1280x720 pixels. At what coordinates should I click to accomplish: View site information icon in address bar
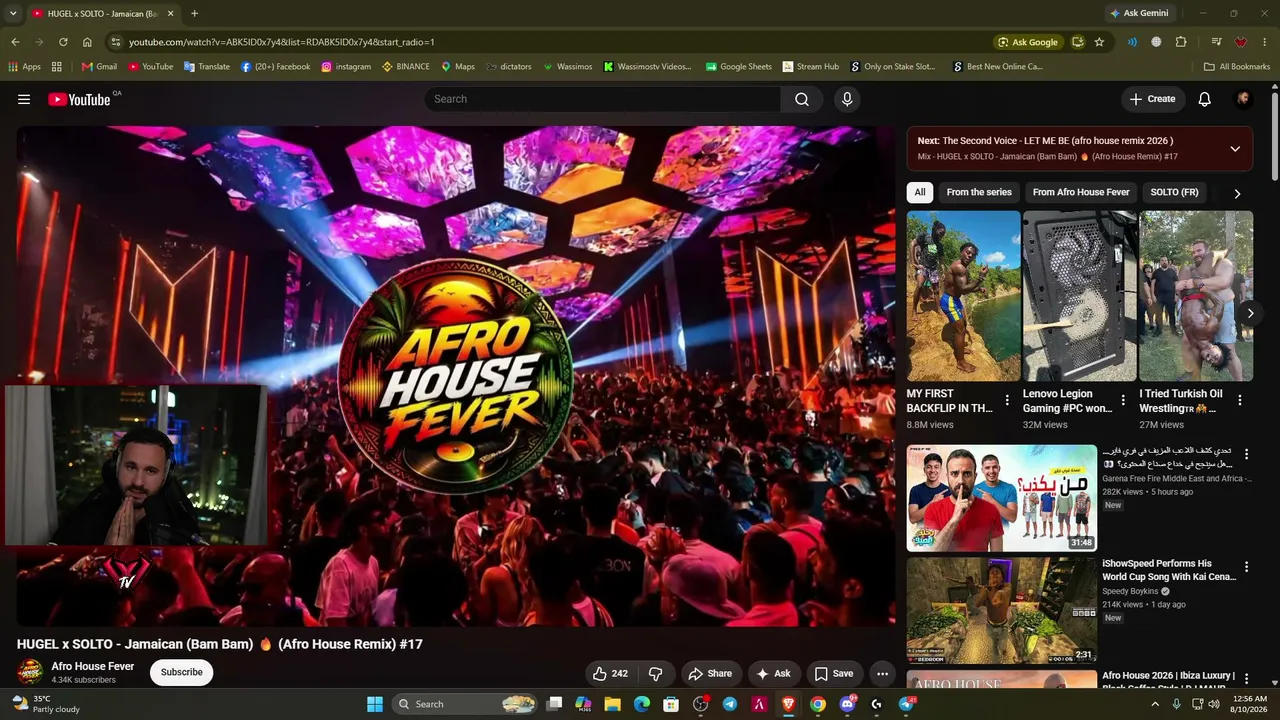[x=116, y=42]
